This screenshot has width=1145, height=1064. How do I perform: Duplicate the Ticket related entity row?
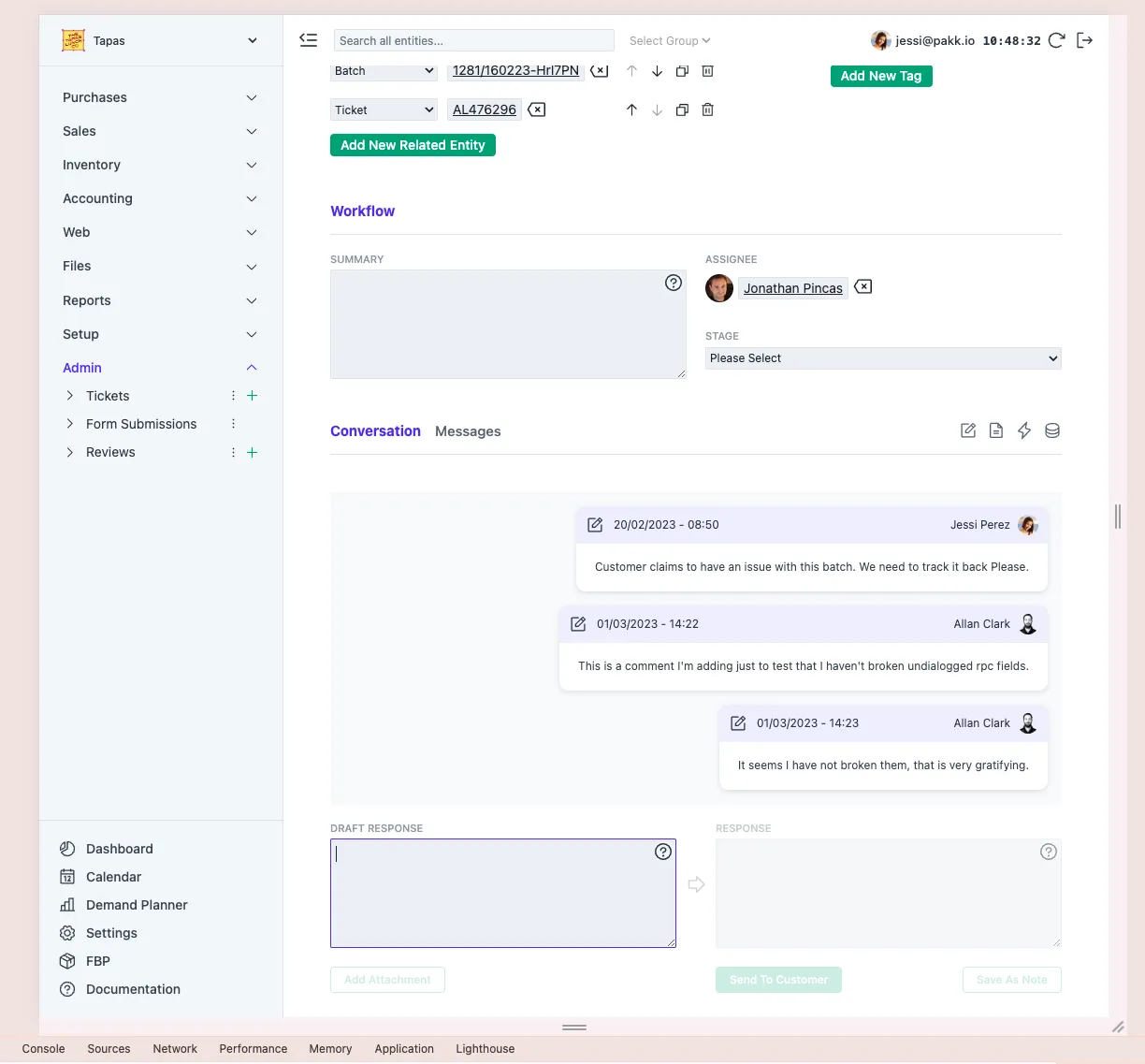point(682,109)
